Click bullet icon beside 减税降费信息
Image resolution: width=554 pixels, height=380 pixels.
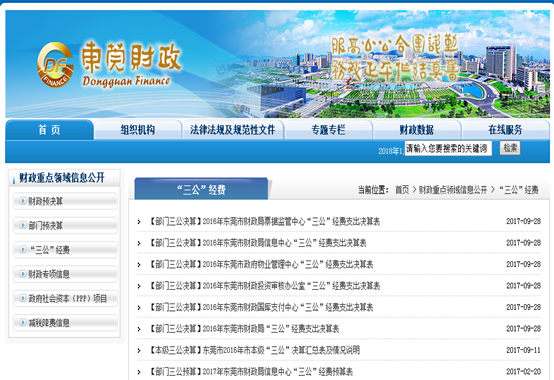23,322
